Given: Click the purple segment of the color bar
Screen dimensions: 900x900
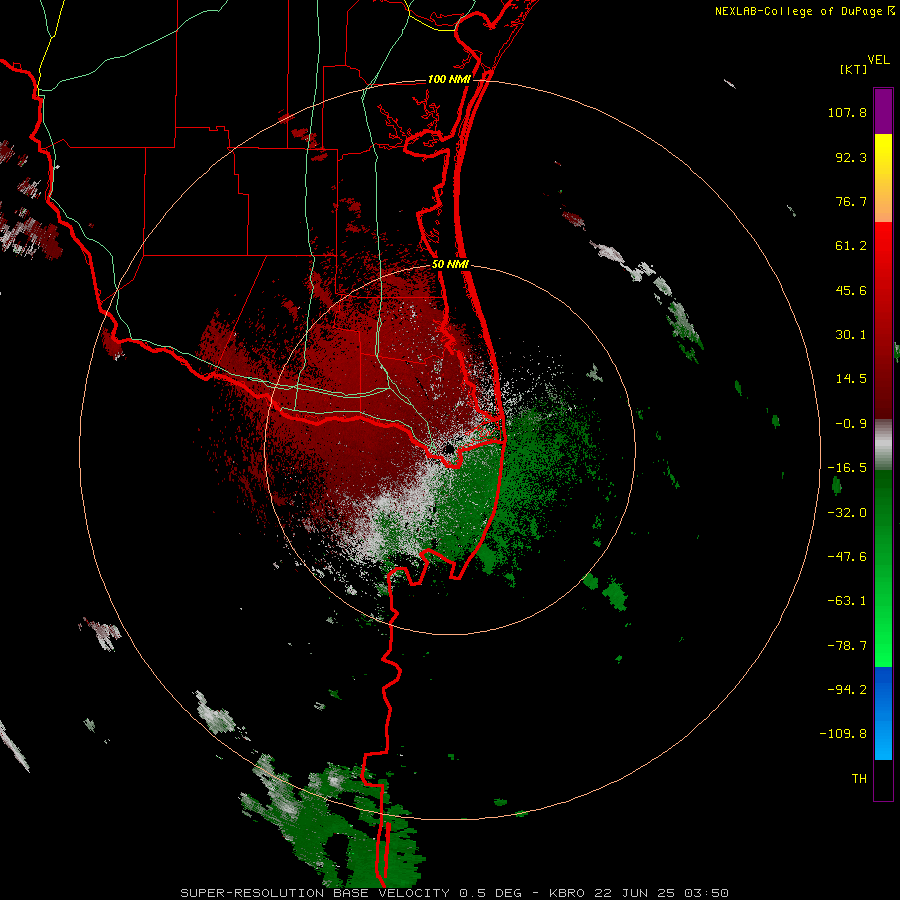Looking at the screenshot, I should coord(883,112).
